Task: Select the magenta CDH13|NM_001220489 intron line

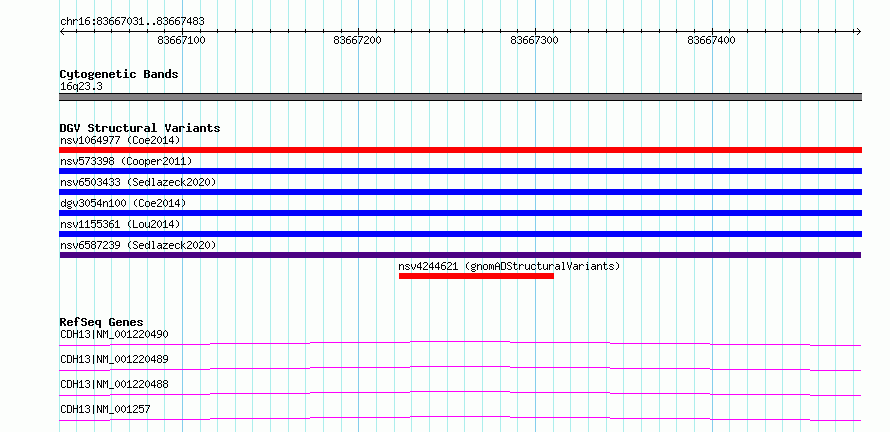Action: [460, 368]
